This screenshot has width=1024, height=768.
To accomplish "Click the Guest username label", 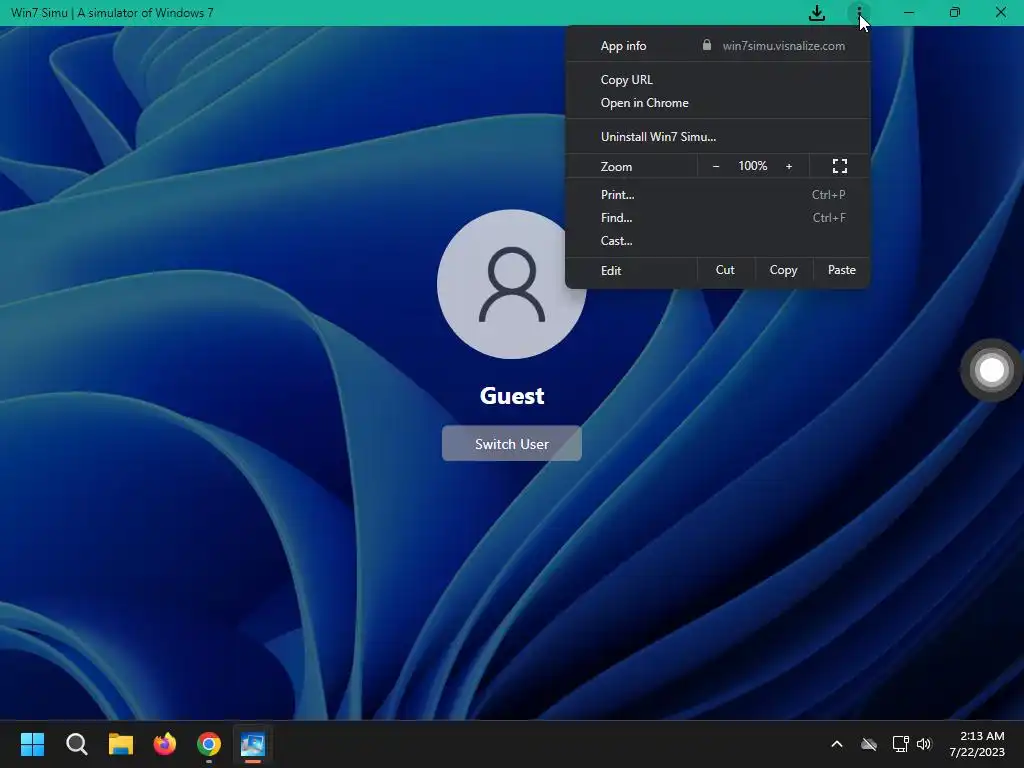I will 512,396.
